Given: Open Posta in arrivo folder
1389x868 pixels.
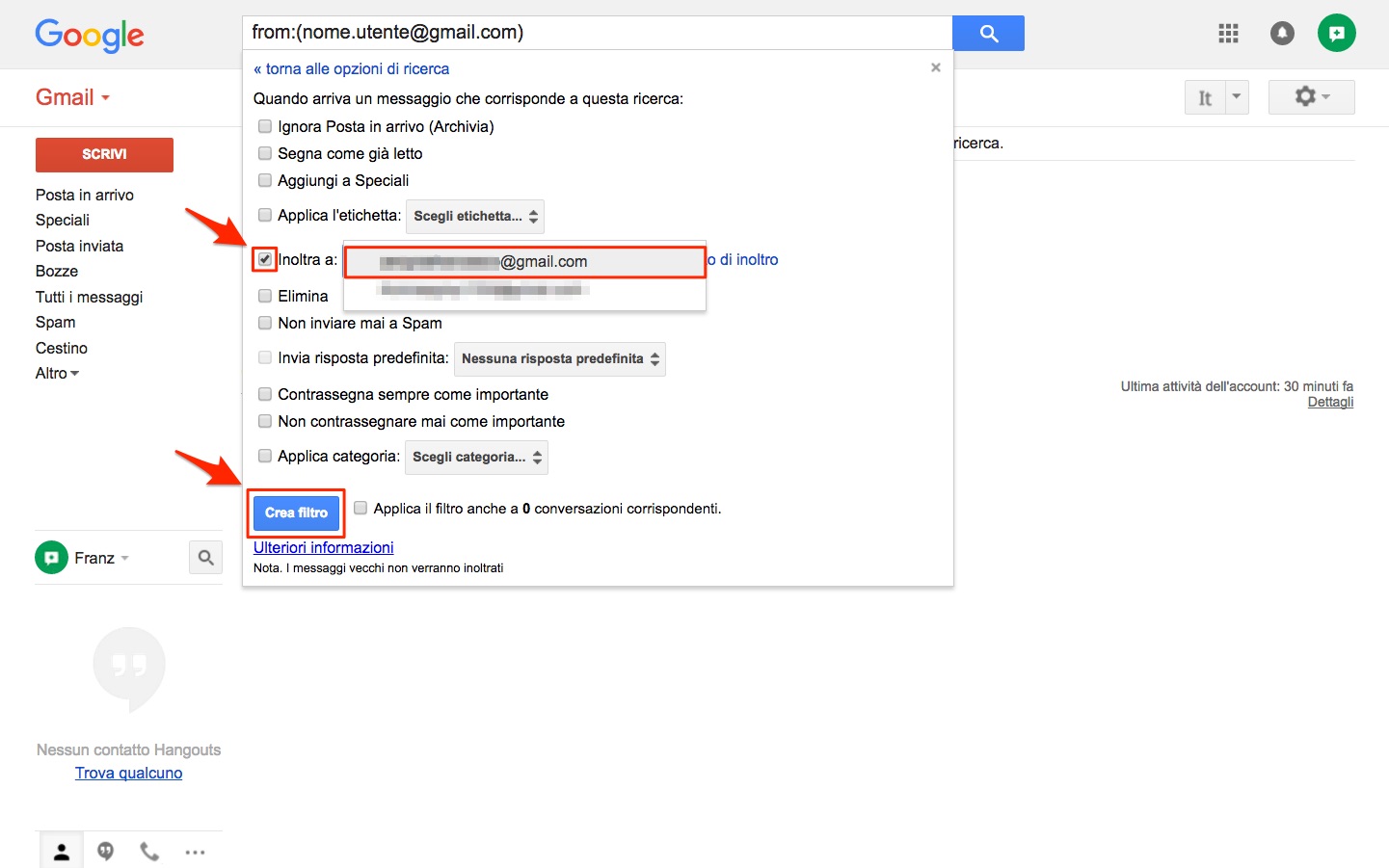Looking at the screenshot, I should pyautogui.click(x=85, y=195).
